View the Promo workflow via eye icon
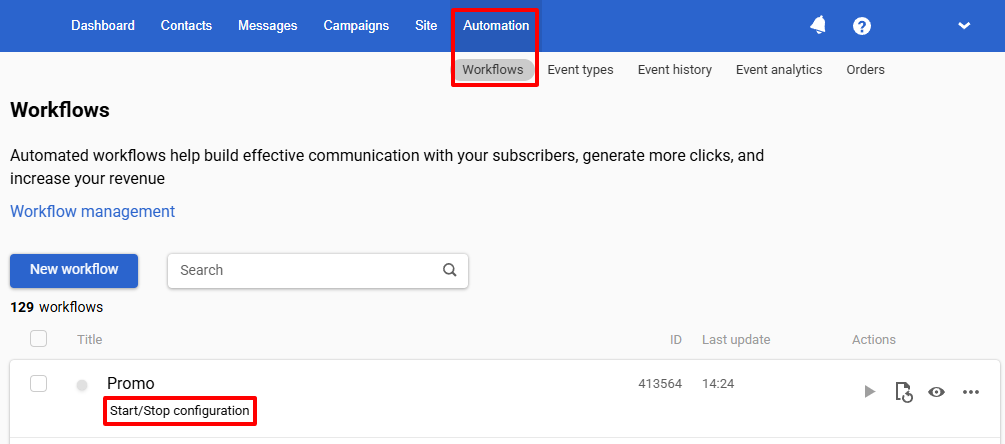1005x444 pixels. click(x=937, y=391)
